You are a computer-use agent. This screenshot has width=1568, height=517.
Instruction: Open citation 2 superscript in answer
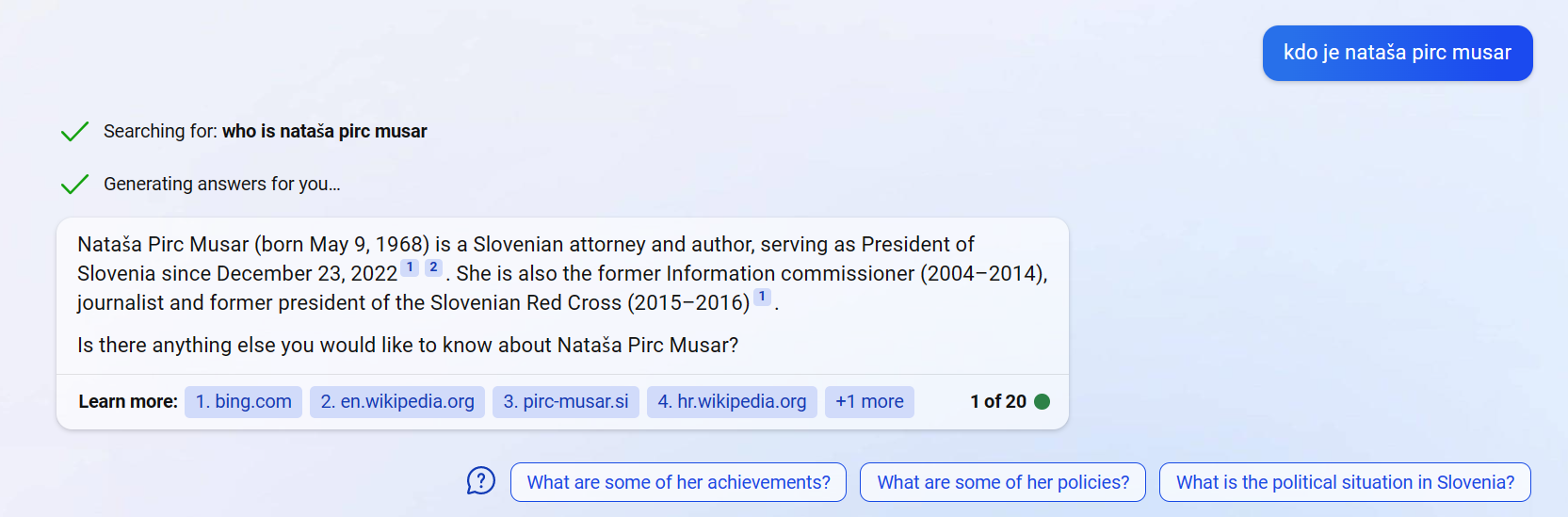[433, 267]
